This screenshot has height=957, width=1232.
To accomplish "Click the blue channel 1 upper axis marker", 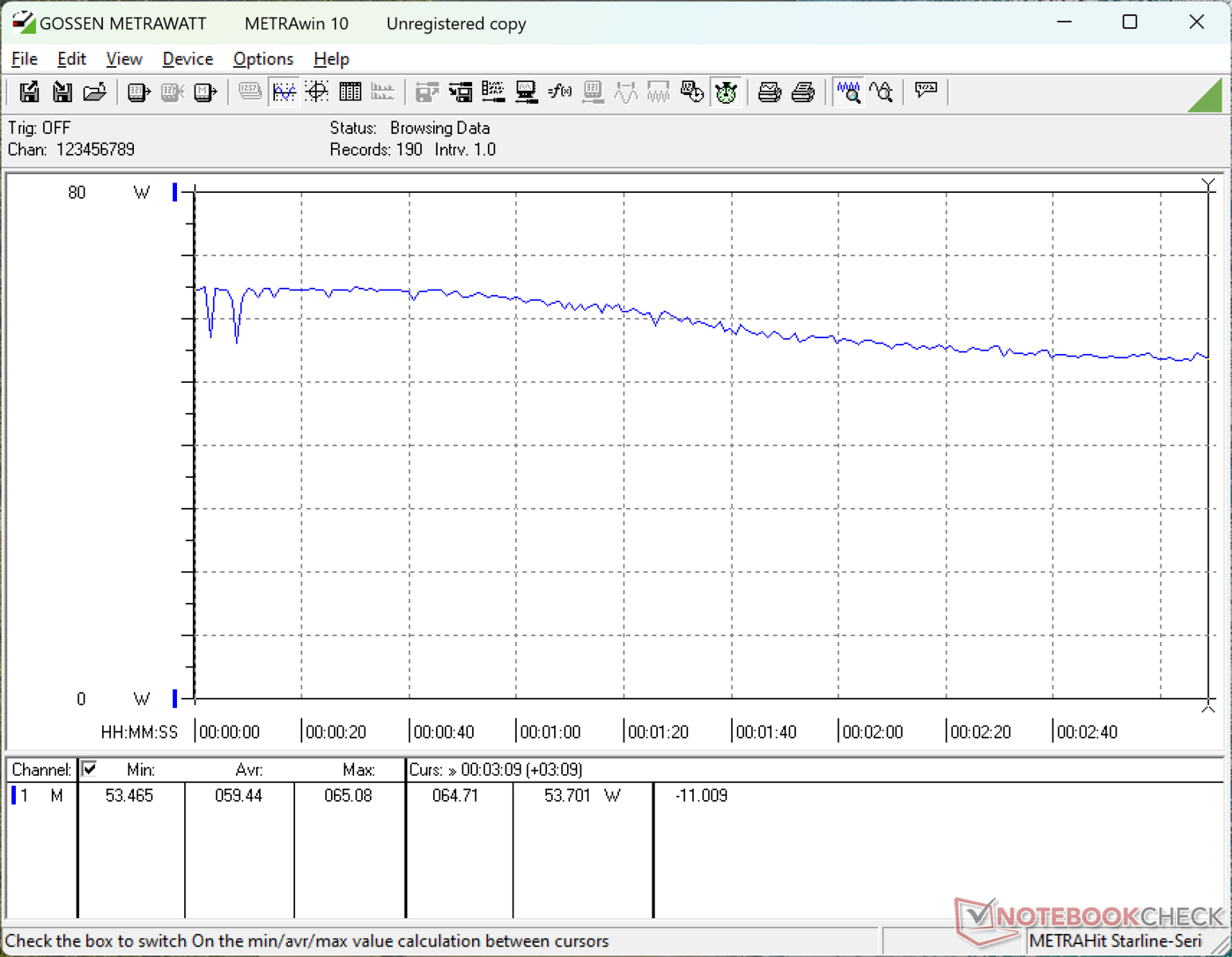I will tap(175, 192).
